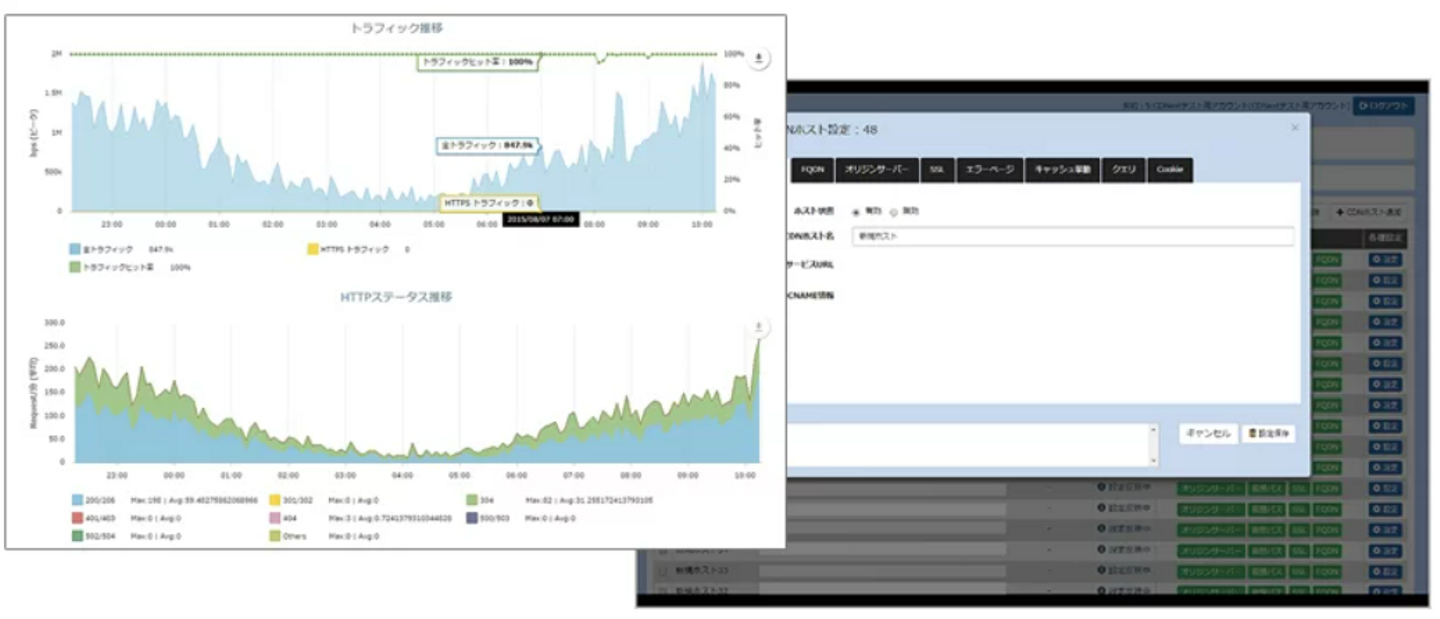Click the down arrow of the dialog textarea scrollbar
1440x619 pixels.
tap(1154, 460)
